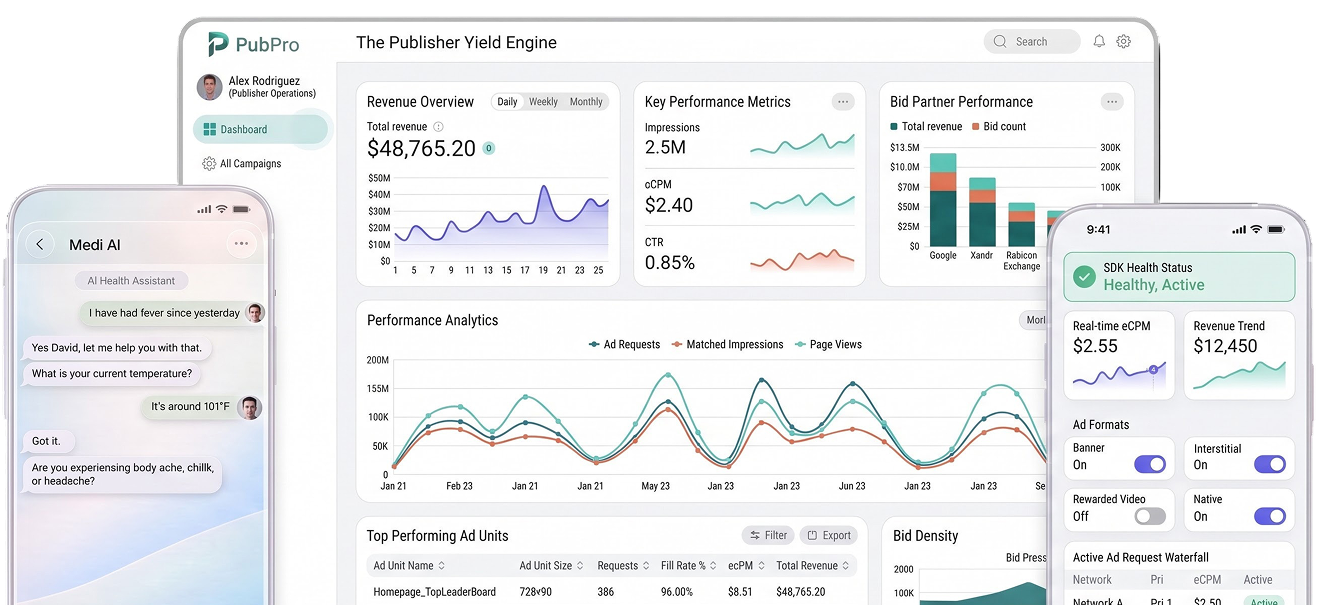
Task: Click the Search input field
Action: click(1033, 41)
